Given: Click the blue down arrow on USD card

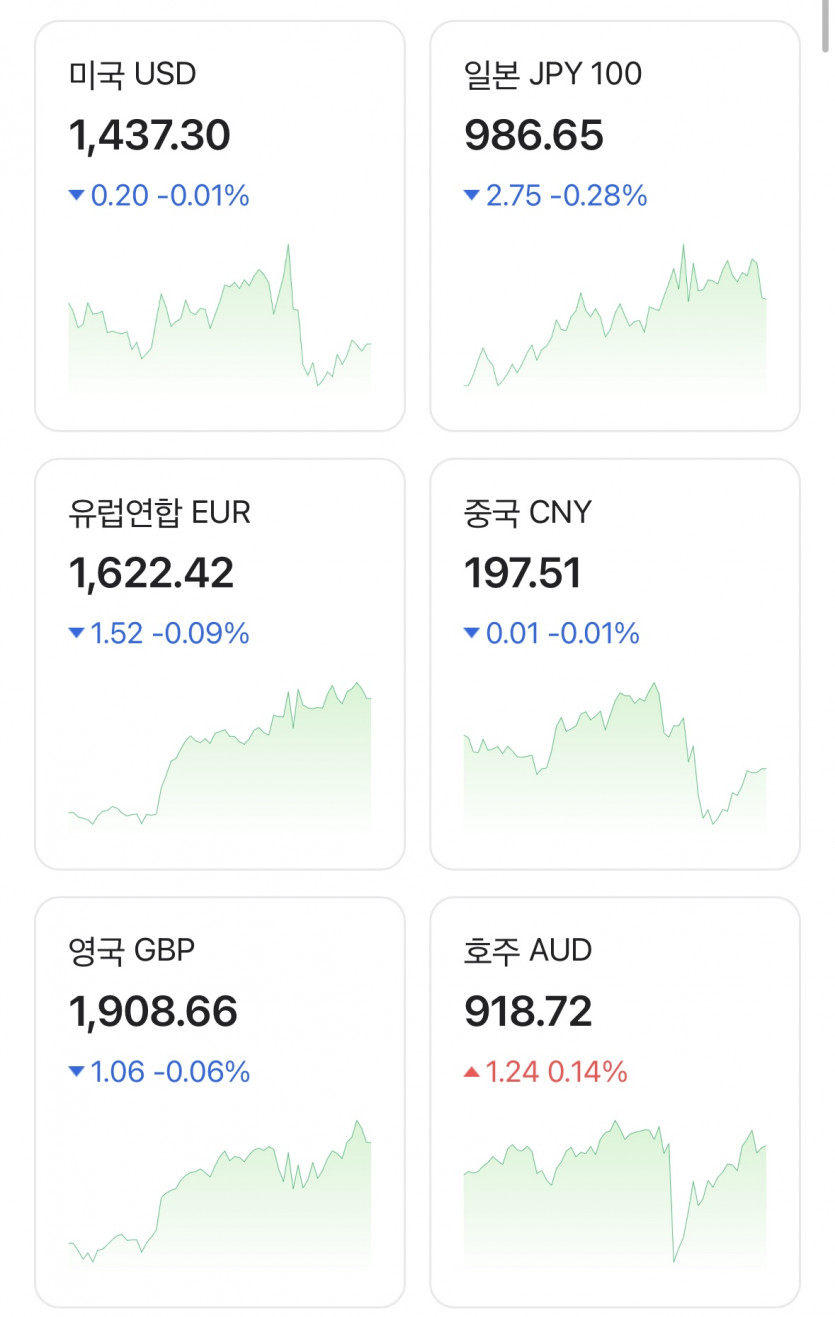Looking at the screenshot, I should click(x=76, y=196).
